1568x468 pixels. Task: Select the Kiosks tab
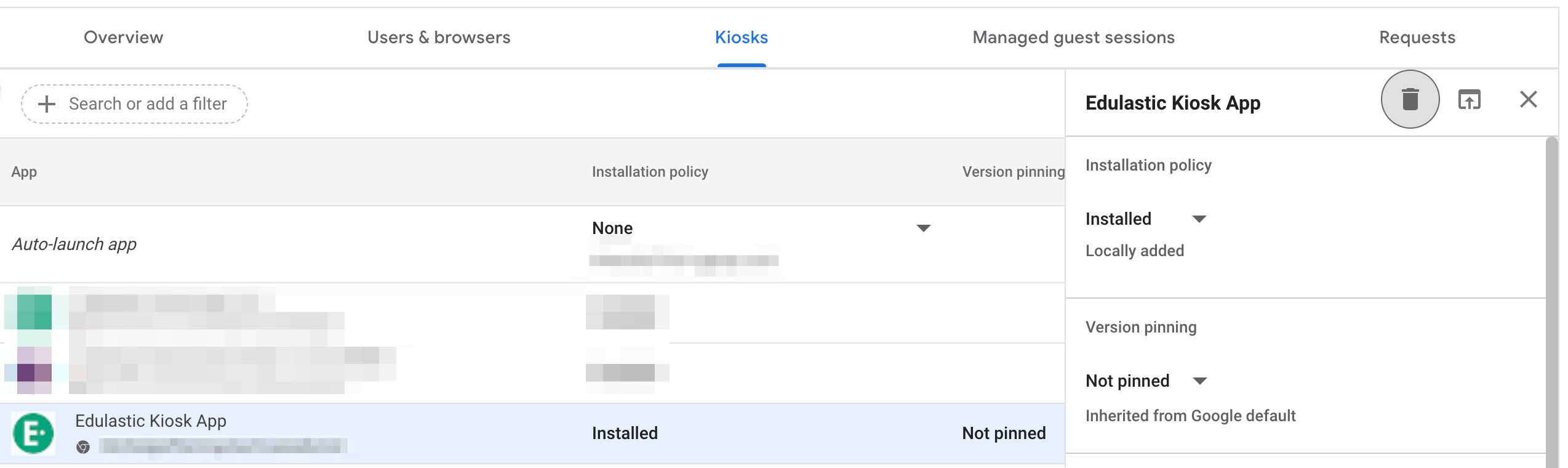click(x=742, y=38)
